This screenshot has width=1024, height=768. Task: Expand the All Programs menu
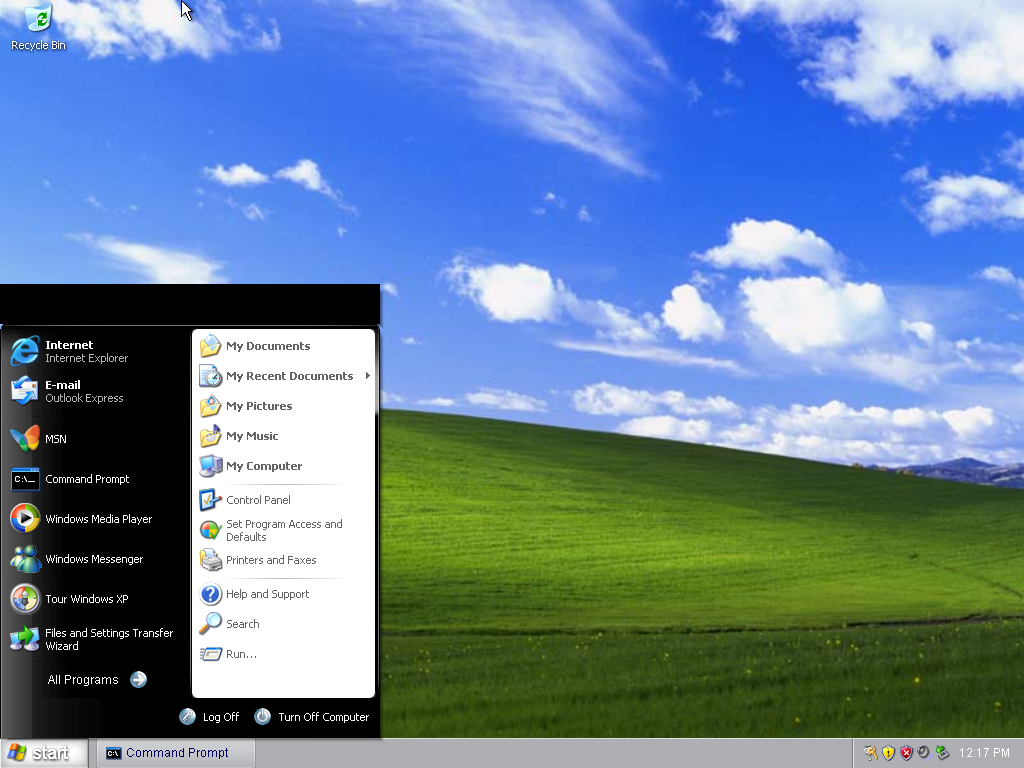[x=96, y=680]
